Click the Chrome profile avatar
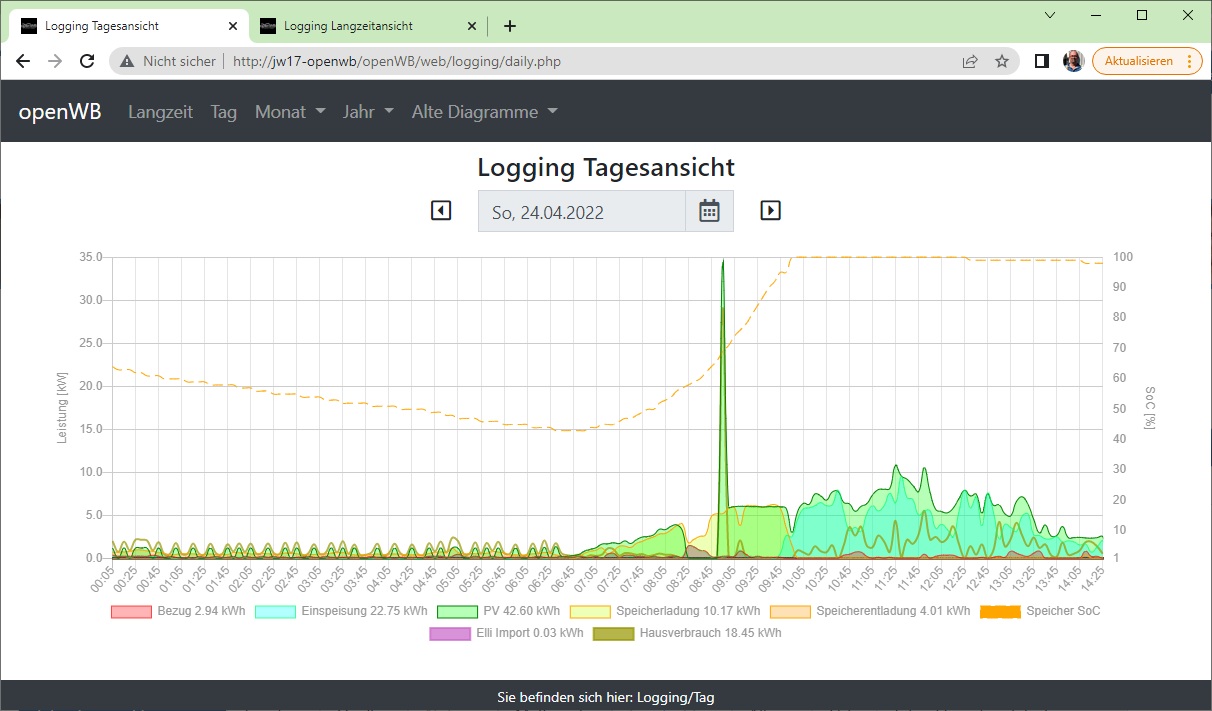 pos(1073,61)
